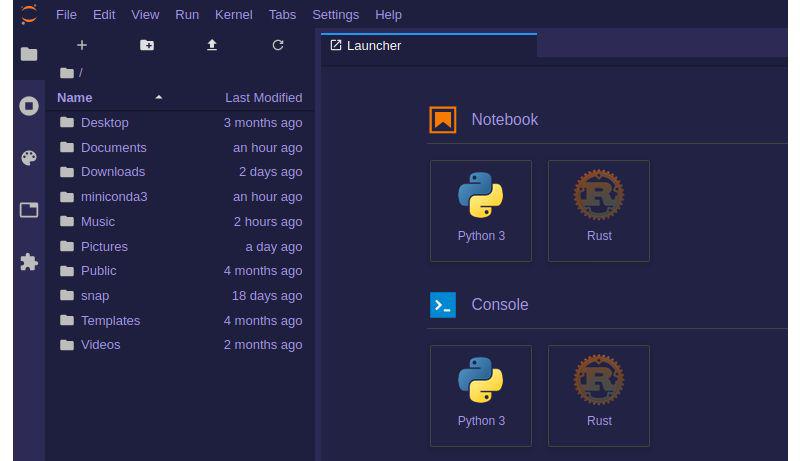The height and width of the screenshot is (461, 800).
Task: Start a Rust console
Action: pyautogui.click(x=598, y=396)
